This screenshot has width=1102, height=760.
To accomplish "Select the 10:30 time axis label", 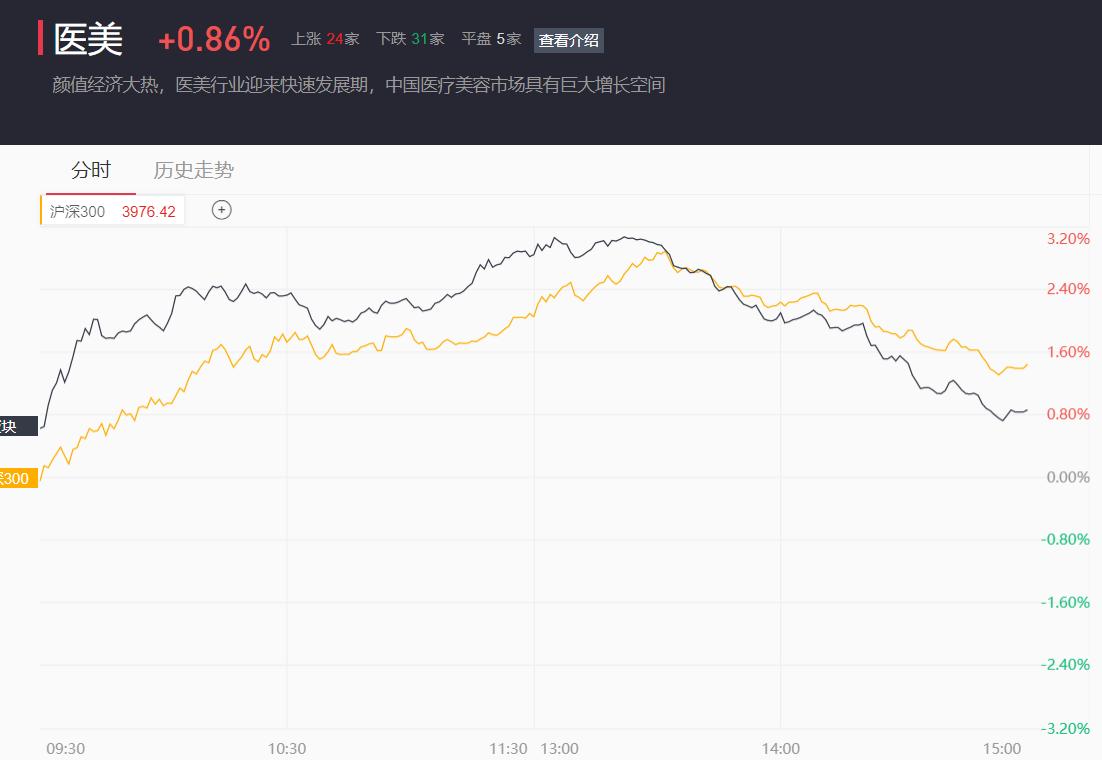I will (x=287, y=748).
